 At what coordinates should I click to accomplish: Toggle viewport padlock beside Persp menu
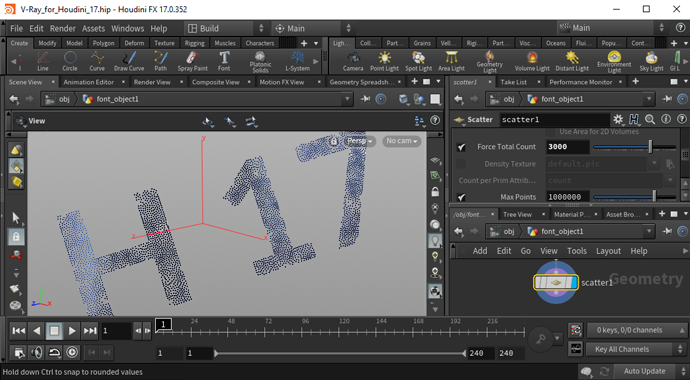pyautogui.click(x=334, y=141)
